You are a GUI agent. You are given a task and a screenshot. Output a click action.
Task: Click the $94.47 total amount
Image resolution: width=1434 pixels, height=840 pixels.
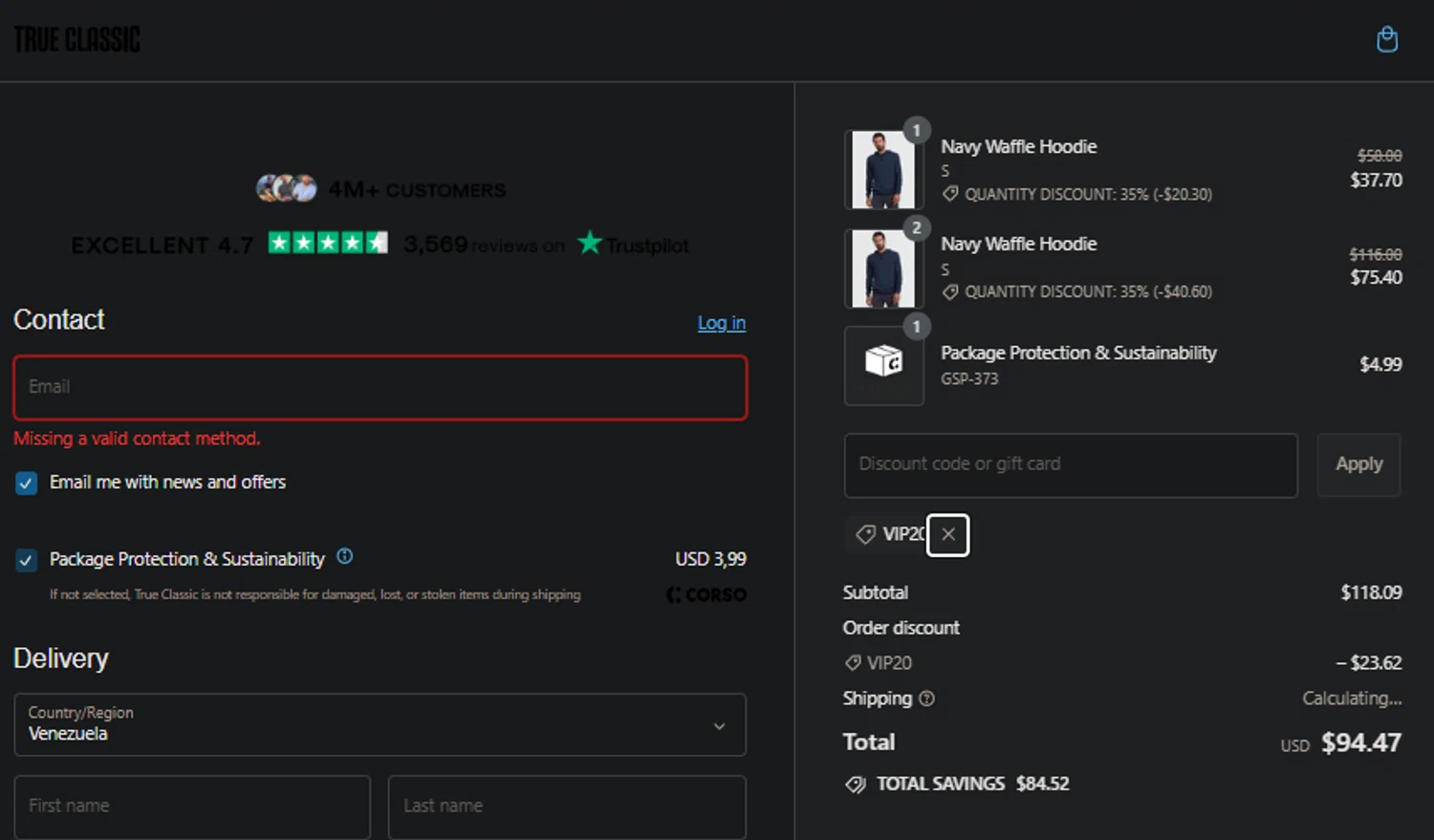point(1361,743)
